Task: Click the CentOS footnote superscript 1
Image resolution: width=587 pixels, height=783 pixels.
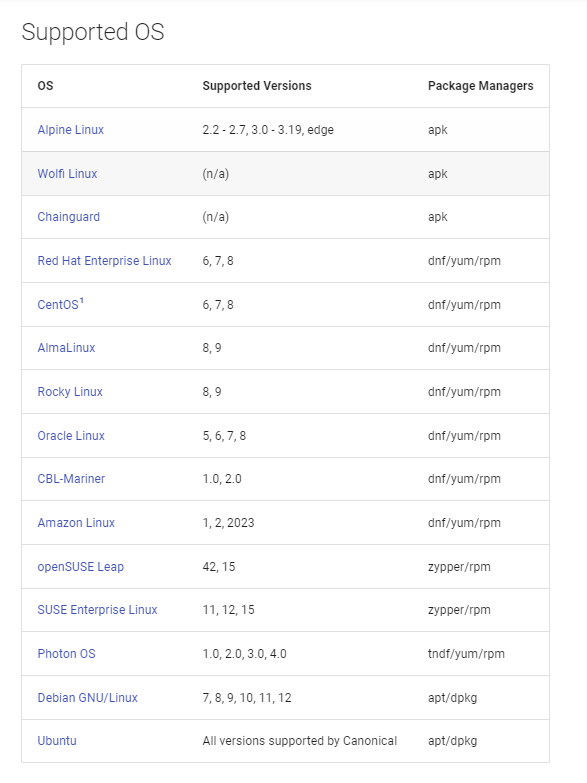Action: (x=82, y=301)
